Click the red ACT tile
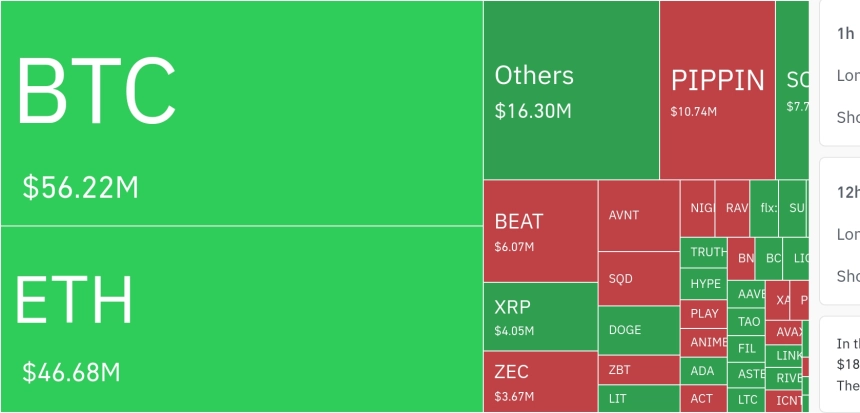This screenshot has width=860, height=413. coord(704,399)
